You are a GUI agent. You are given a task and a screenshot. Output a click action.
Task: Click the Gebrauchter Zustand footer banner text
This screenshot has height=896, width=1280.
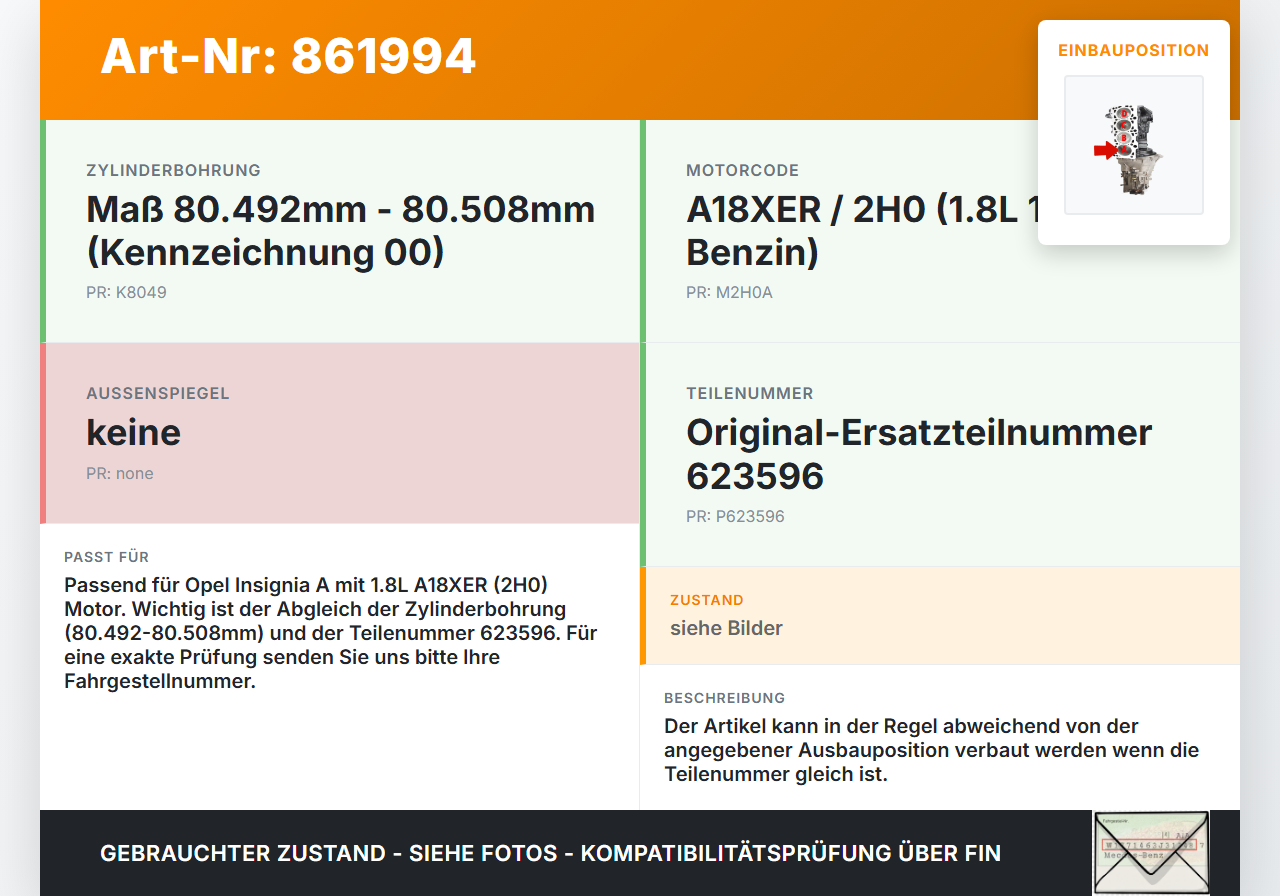click(x=550, y=853)
